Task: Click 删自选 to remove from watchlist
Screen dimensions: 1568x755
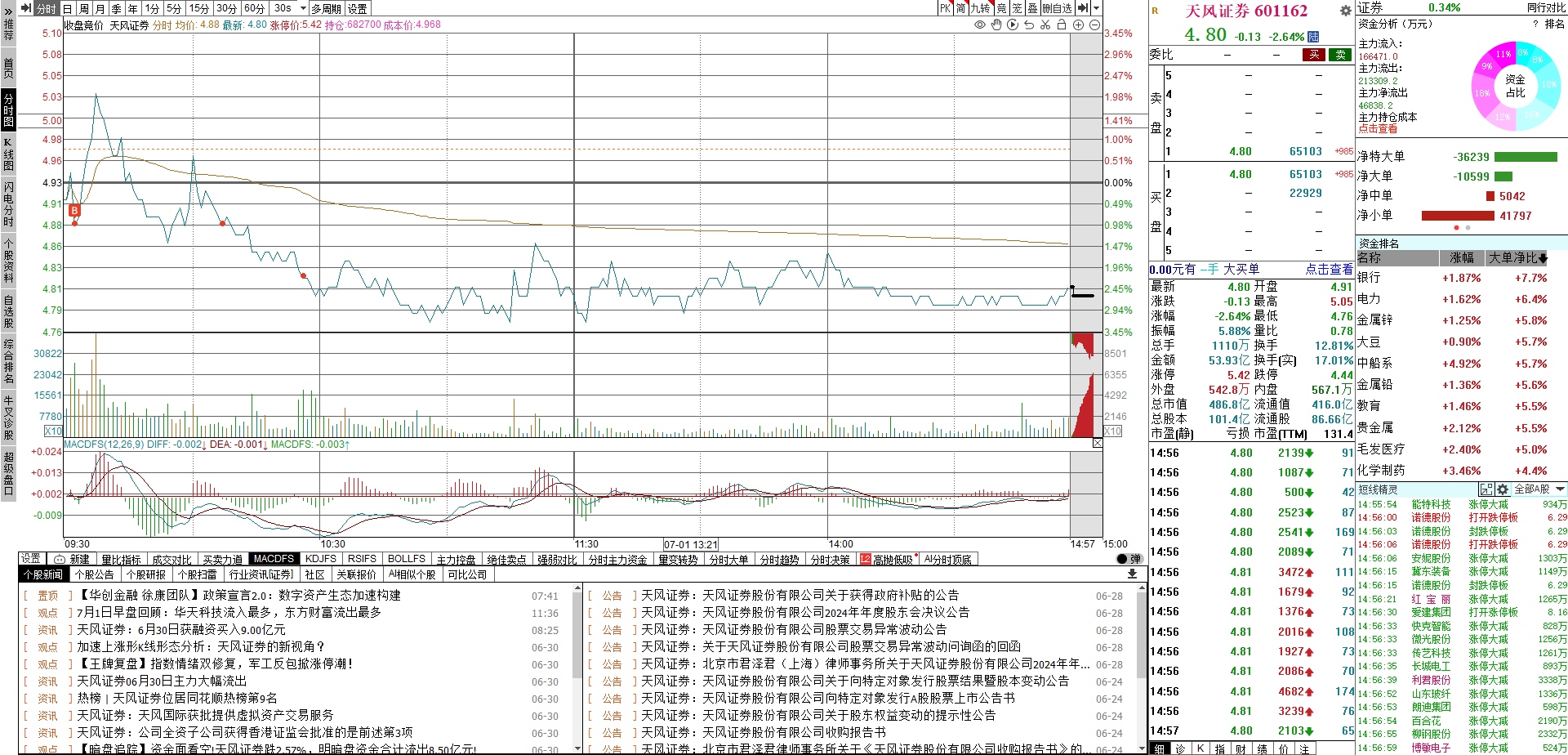Action: click(1057, 8)
